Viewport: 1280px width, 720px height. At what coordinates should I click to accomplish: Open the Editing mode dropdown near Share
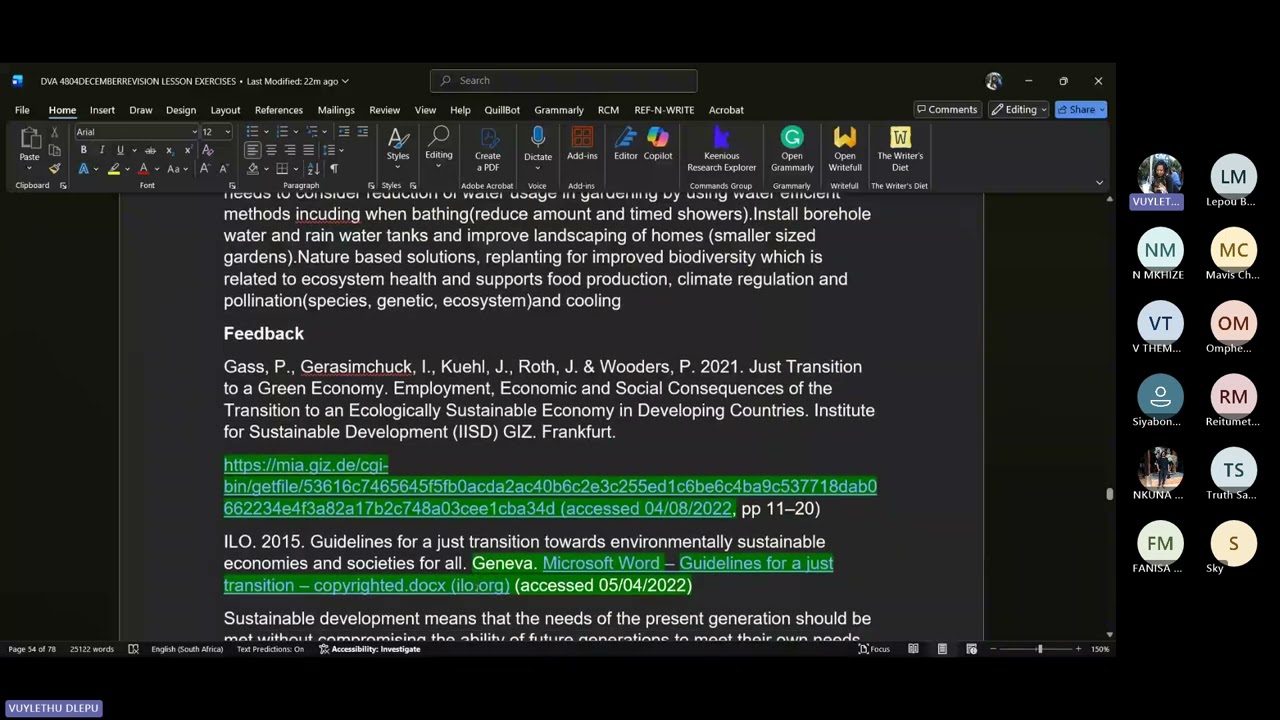(1019, 110)
